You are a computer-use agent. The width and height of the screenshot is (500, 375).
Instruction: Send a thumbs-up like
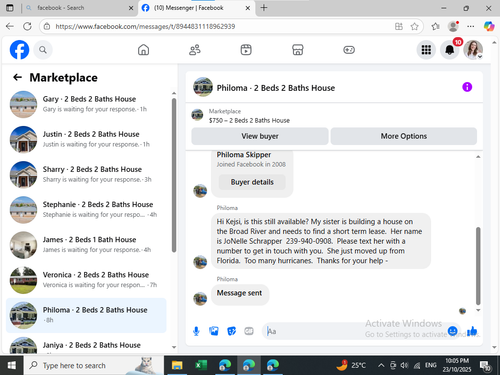click(x=472, y=331)
